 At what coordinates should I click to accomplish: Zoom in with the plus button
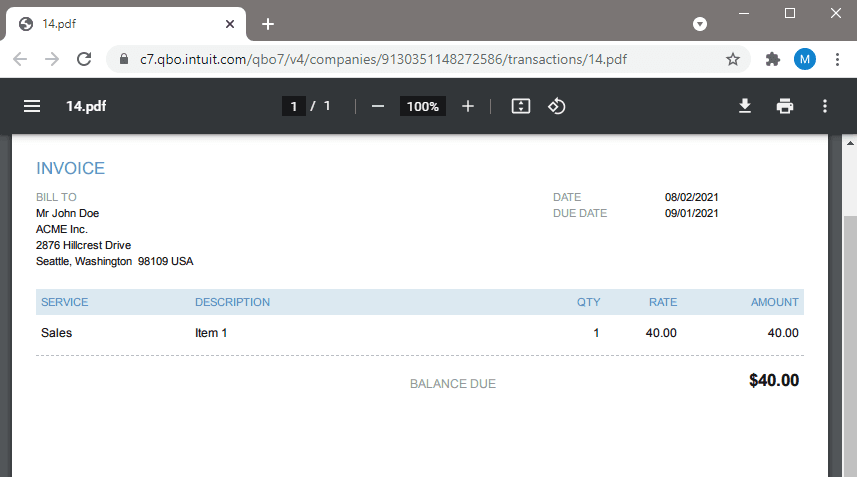468,106
